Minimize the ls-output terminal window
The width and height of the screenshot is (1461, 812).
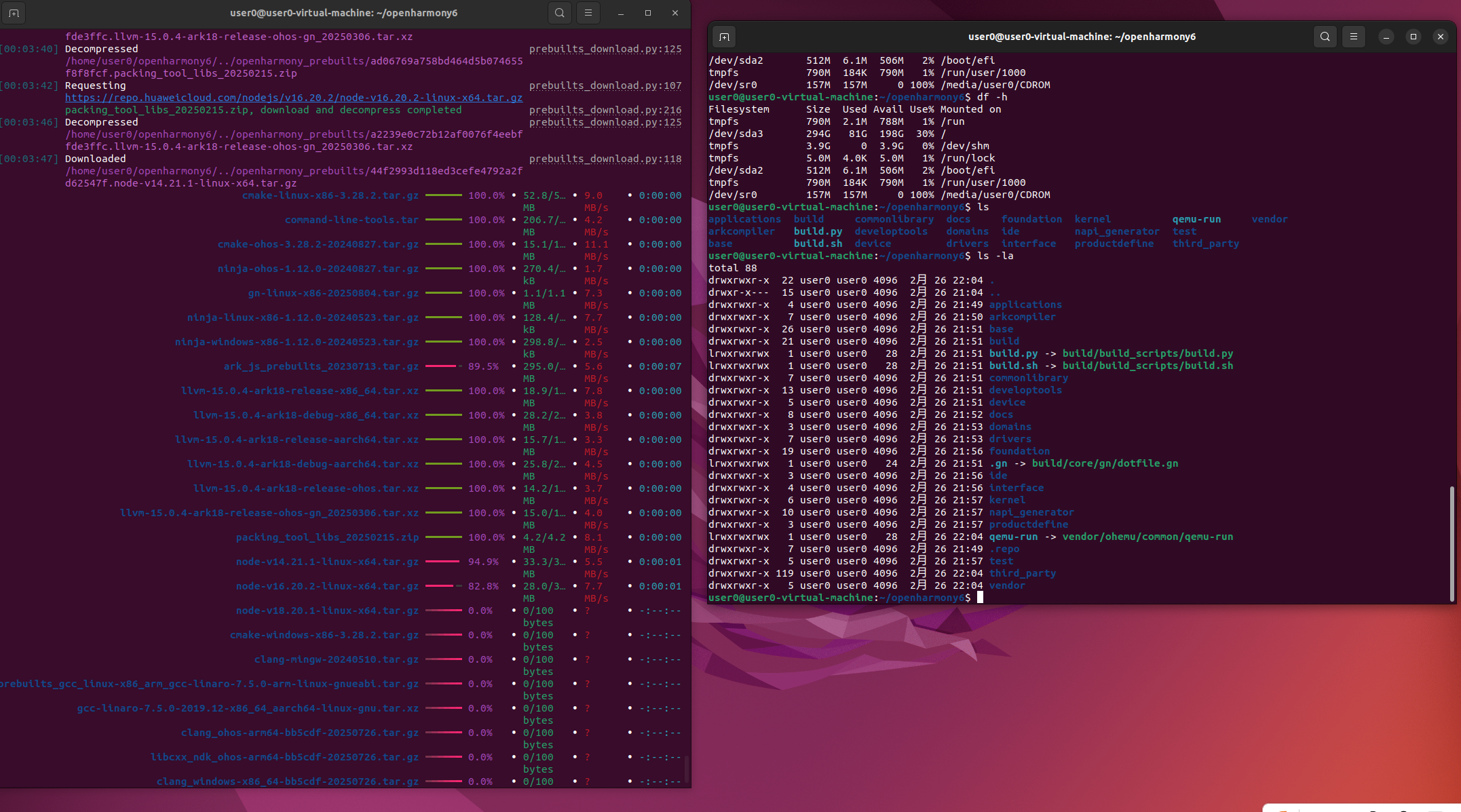click(x=1386, y=37)
